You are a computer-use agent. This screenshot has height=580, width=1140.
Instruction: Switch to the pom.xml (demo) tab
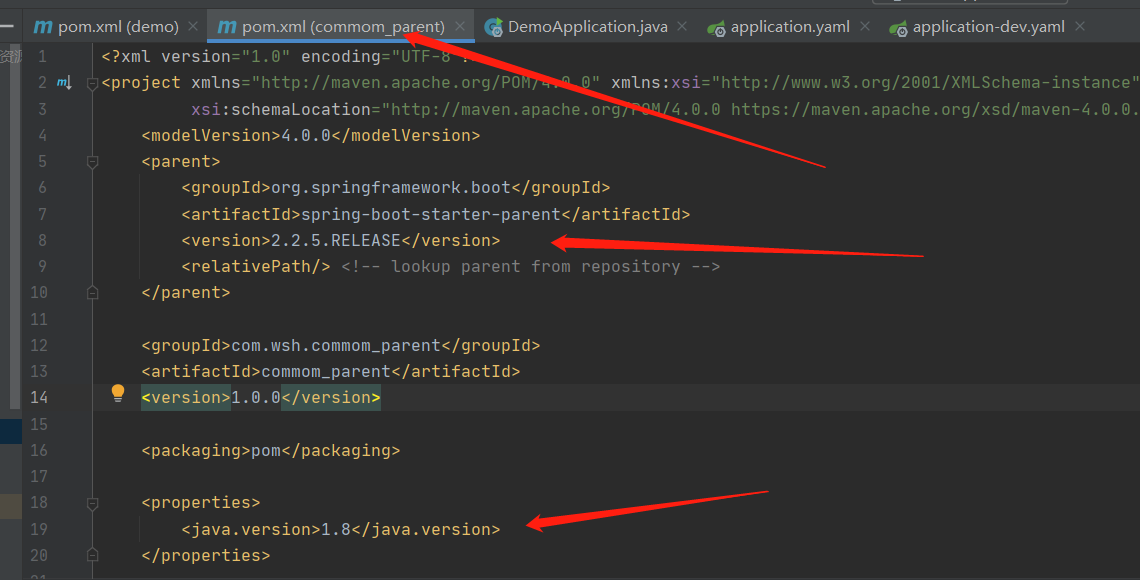pyautogui.click(x=118, y=27)
